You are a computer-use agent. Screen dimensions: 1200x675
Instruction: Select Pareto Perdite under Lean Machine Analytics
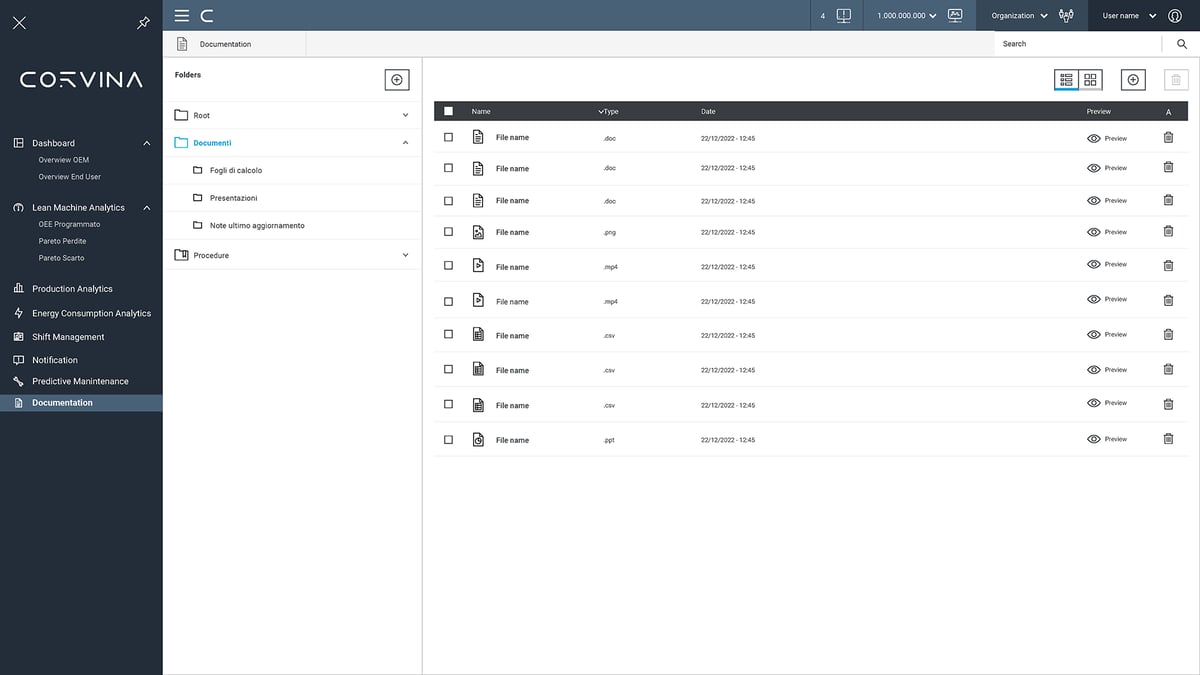(60, 240)
